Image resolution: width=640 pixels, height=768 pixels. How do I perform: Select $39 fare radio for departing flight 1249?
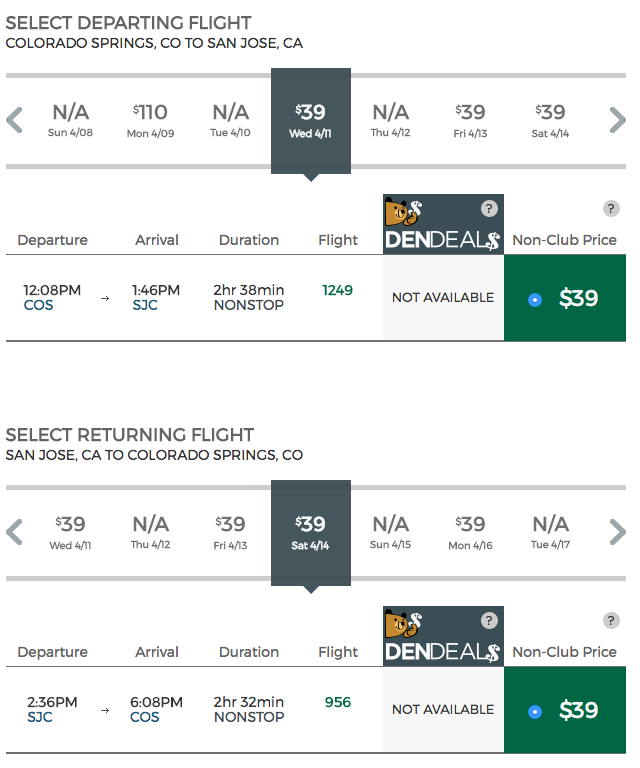click(x=535, y=299)
